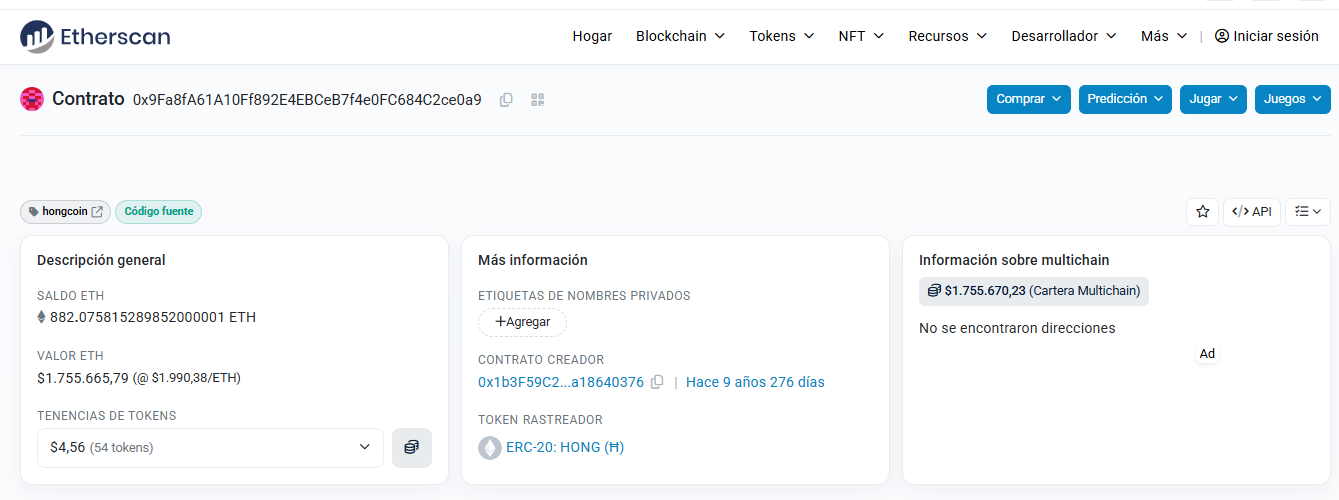Click the user icon by Iniciar sesión
The width and height of the screenshot is (1339, 500).
pos(1222,36)
